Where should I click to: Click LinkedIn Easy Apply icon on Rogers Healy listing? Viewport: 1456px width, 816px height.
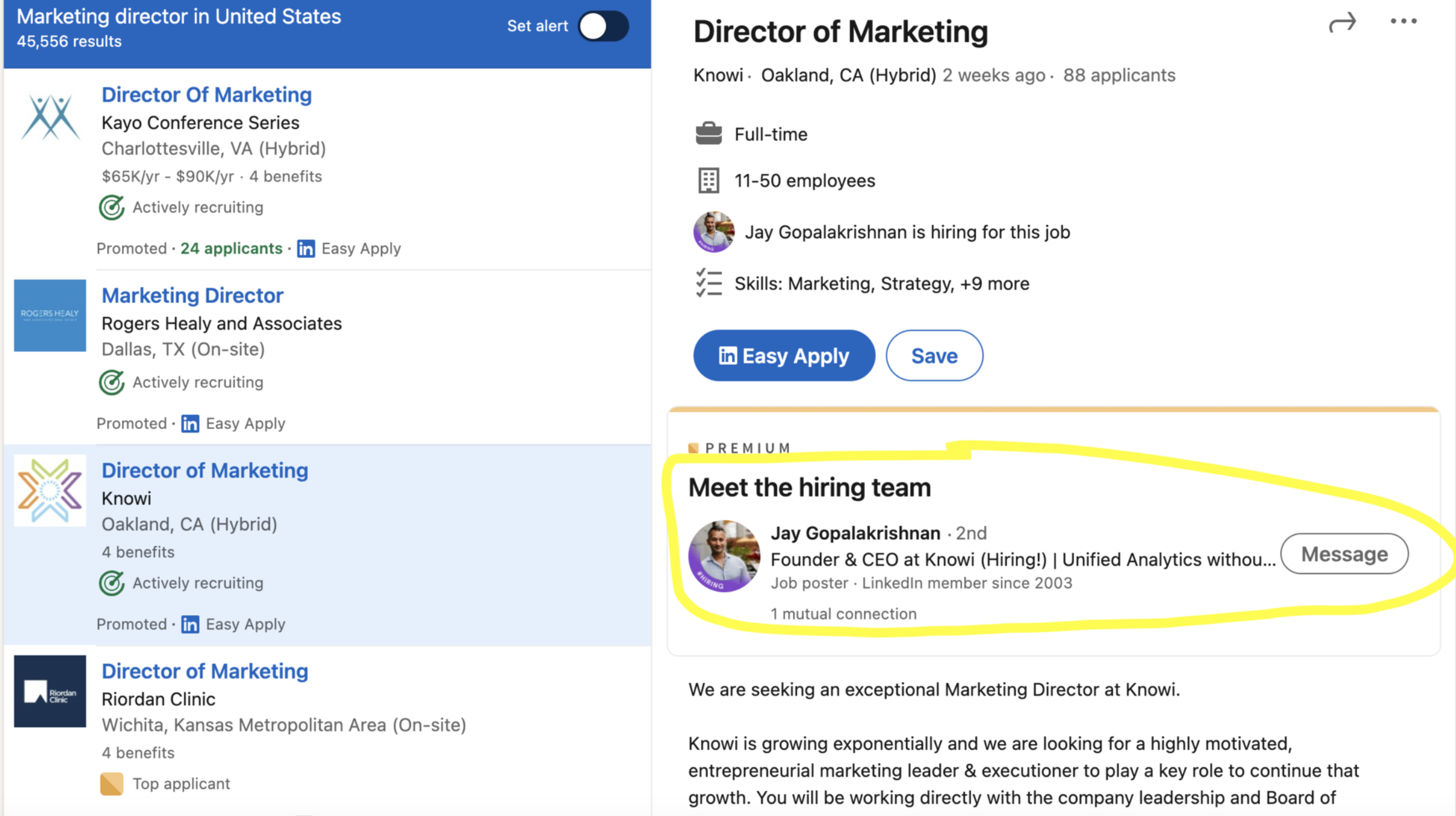(x=190, y=424)
